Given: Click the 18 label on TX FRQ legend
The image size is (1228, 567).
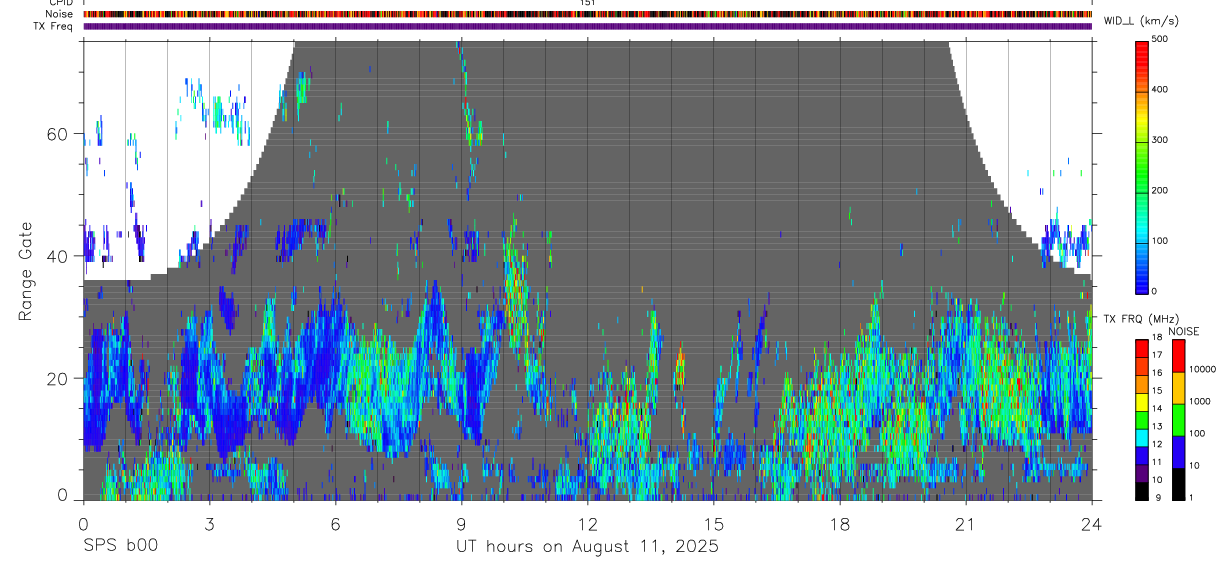Looking at the screenshot, I should pyautogui.click(x=1159, y=340).
